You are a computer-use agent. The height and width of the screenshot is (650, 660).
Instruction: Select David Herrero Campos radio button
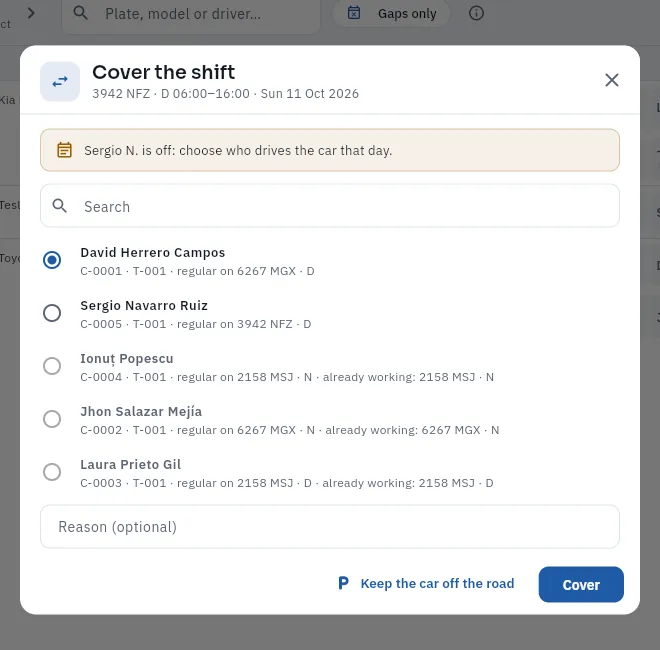(52, 260)
